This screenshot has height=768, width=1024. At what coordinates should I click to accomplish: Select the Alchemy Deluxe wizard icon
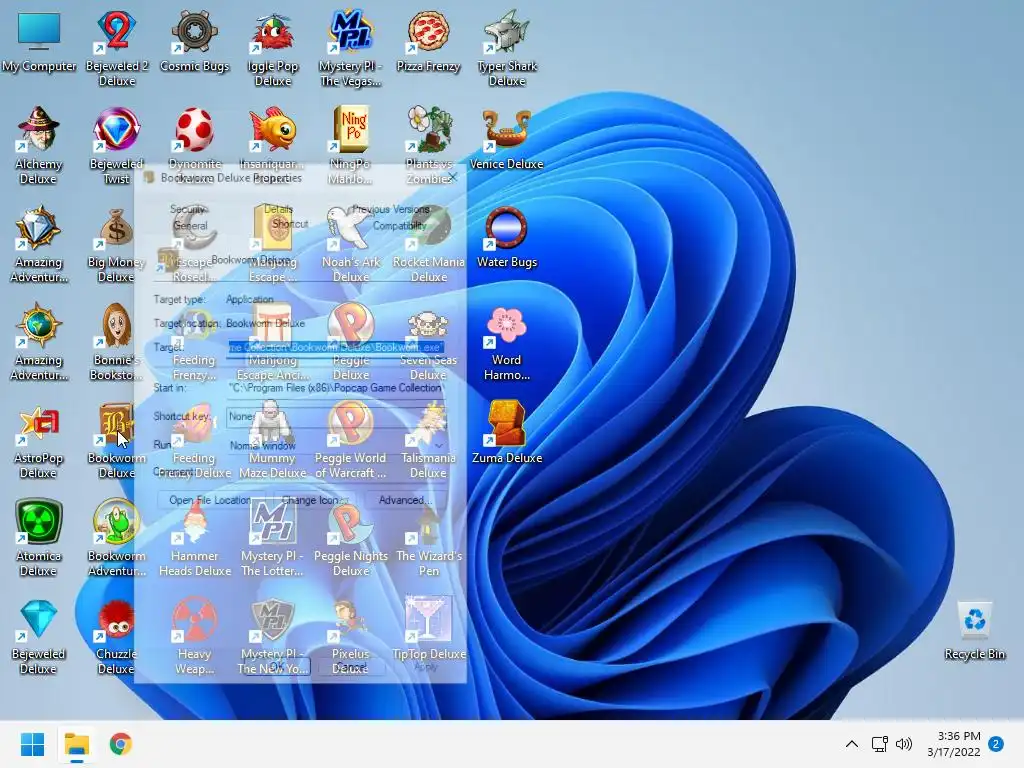pyautogui.click(x=39, y=146)
